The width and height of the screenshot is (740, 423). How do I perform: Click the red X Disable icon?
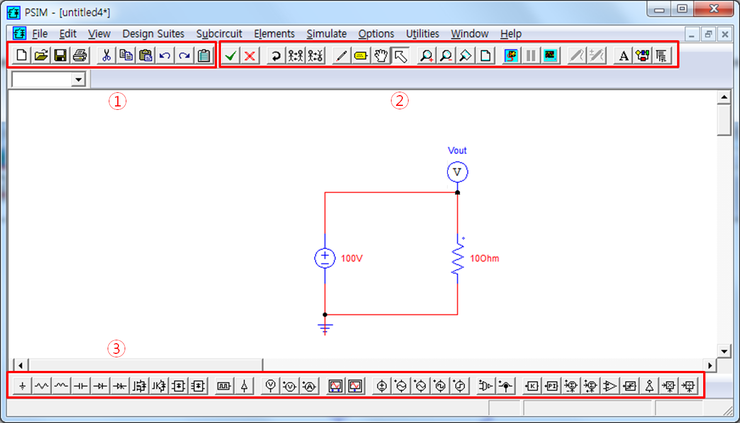[x=250, y=55]
